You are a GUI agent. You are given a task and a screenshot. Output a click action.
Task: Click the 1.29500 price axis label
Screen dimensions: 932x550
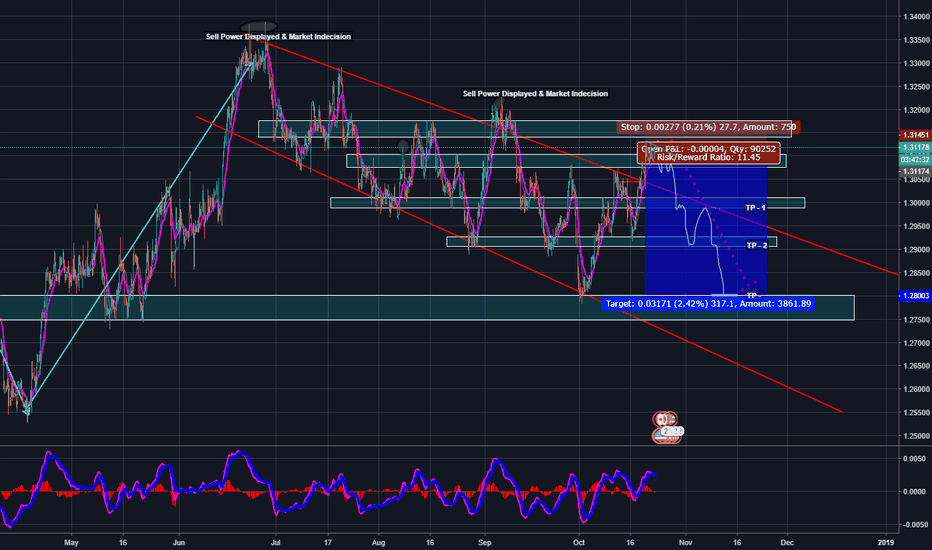[916, 226]
